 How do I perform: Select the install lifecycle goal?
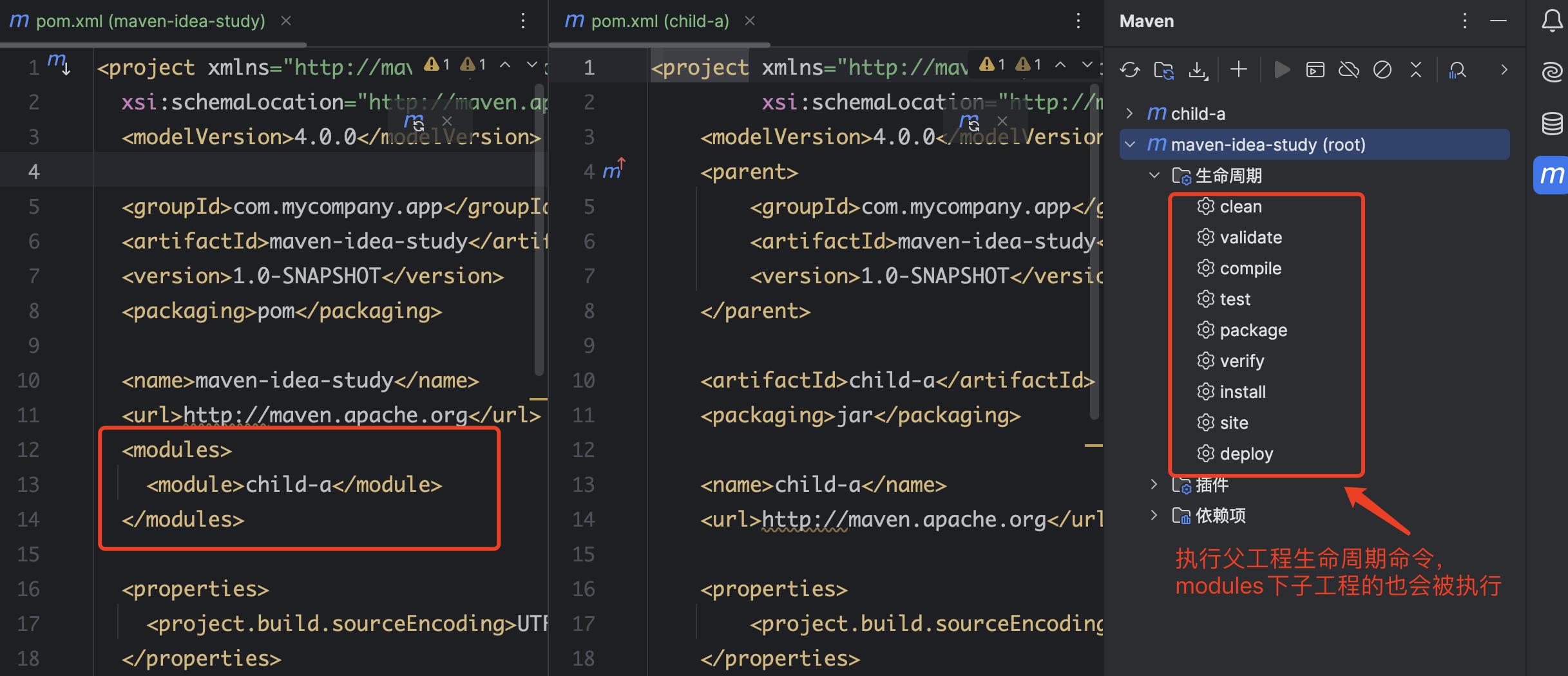coord(1242,392)
